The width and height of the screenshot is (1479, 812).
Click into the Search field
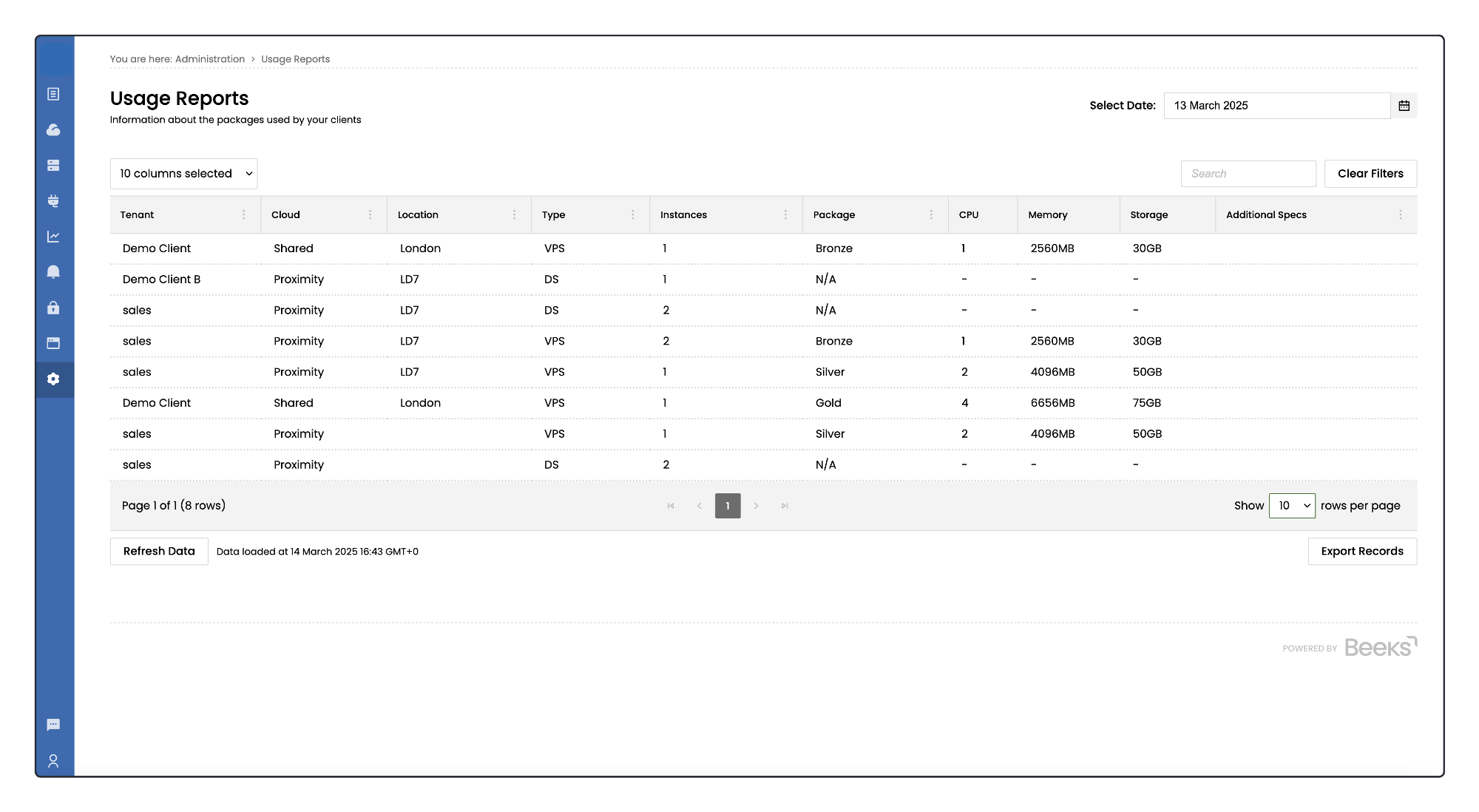1248,174
